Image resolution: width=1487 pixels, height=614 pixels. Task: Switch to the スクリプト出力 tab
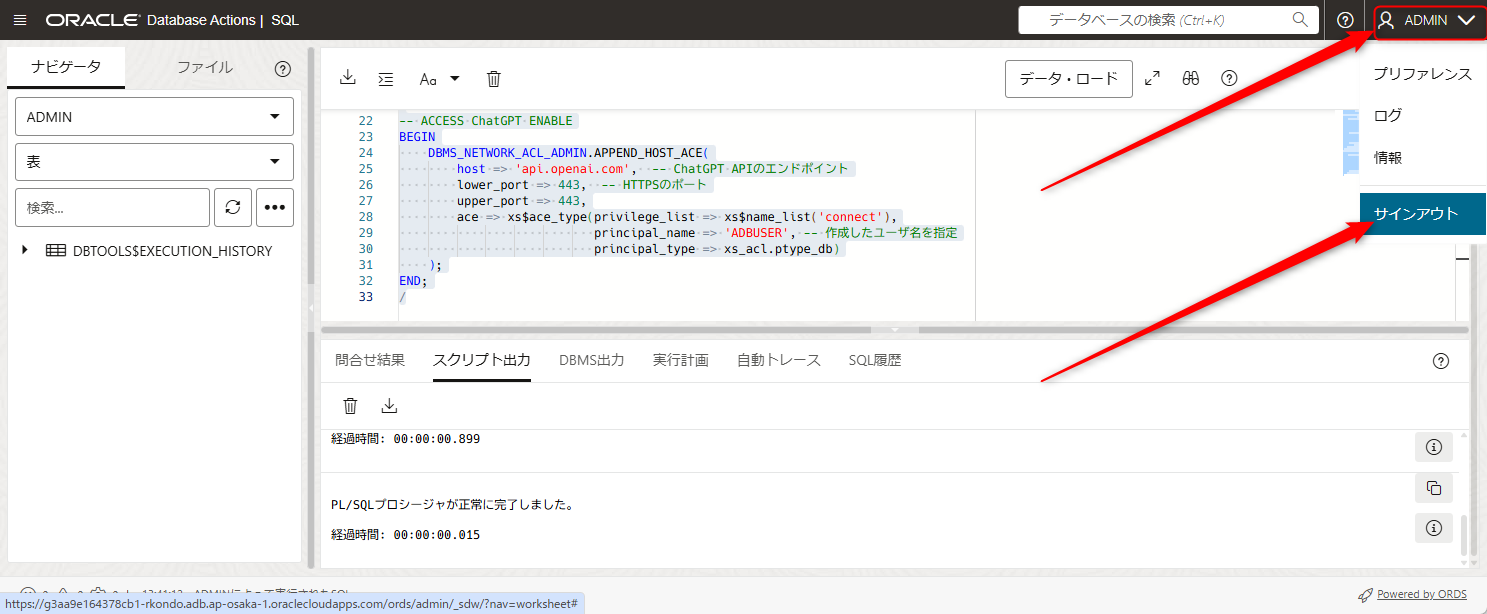[x=482, y=360]
